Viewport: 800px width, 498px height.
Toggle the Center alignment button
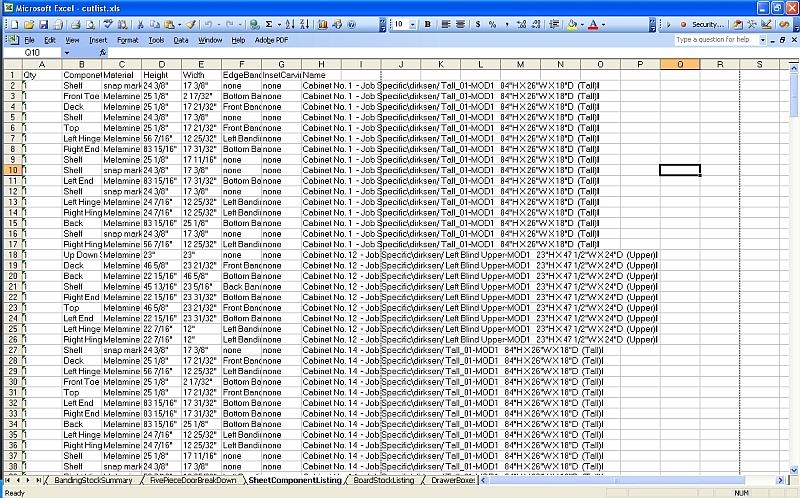pos(458,24)
